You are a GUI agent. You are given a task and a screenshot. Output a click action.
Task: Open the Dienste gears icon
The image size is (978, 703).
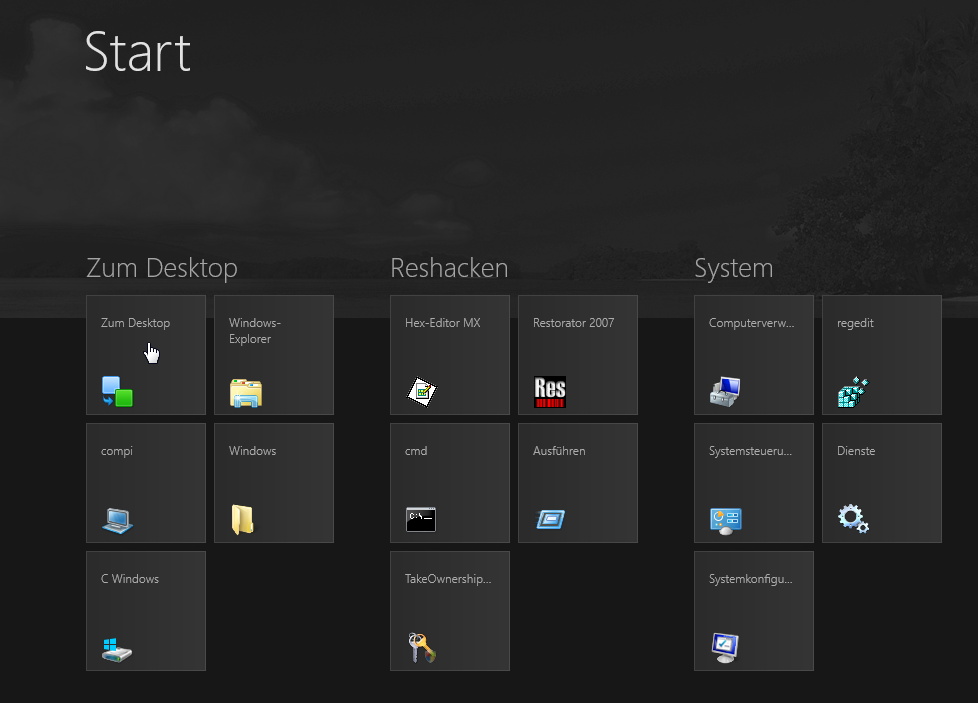tap(853, 519)
